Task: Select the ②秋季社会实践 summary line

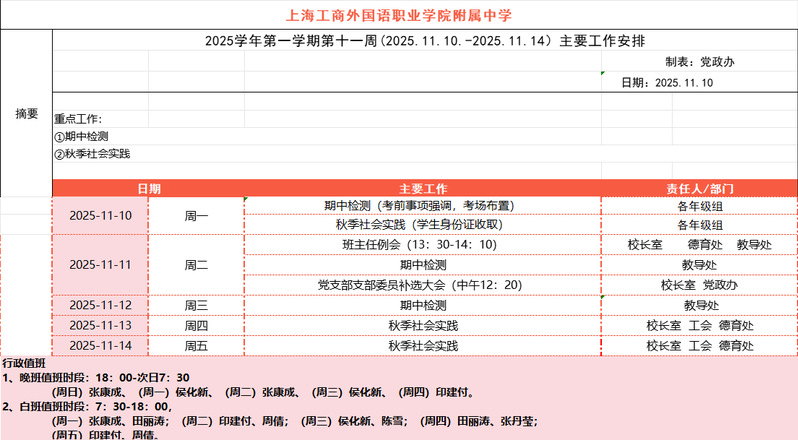Action: (92, 154)
